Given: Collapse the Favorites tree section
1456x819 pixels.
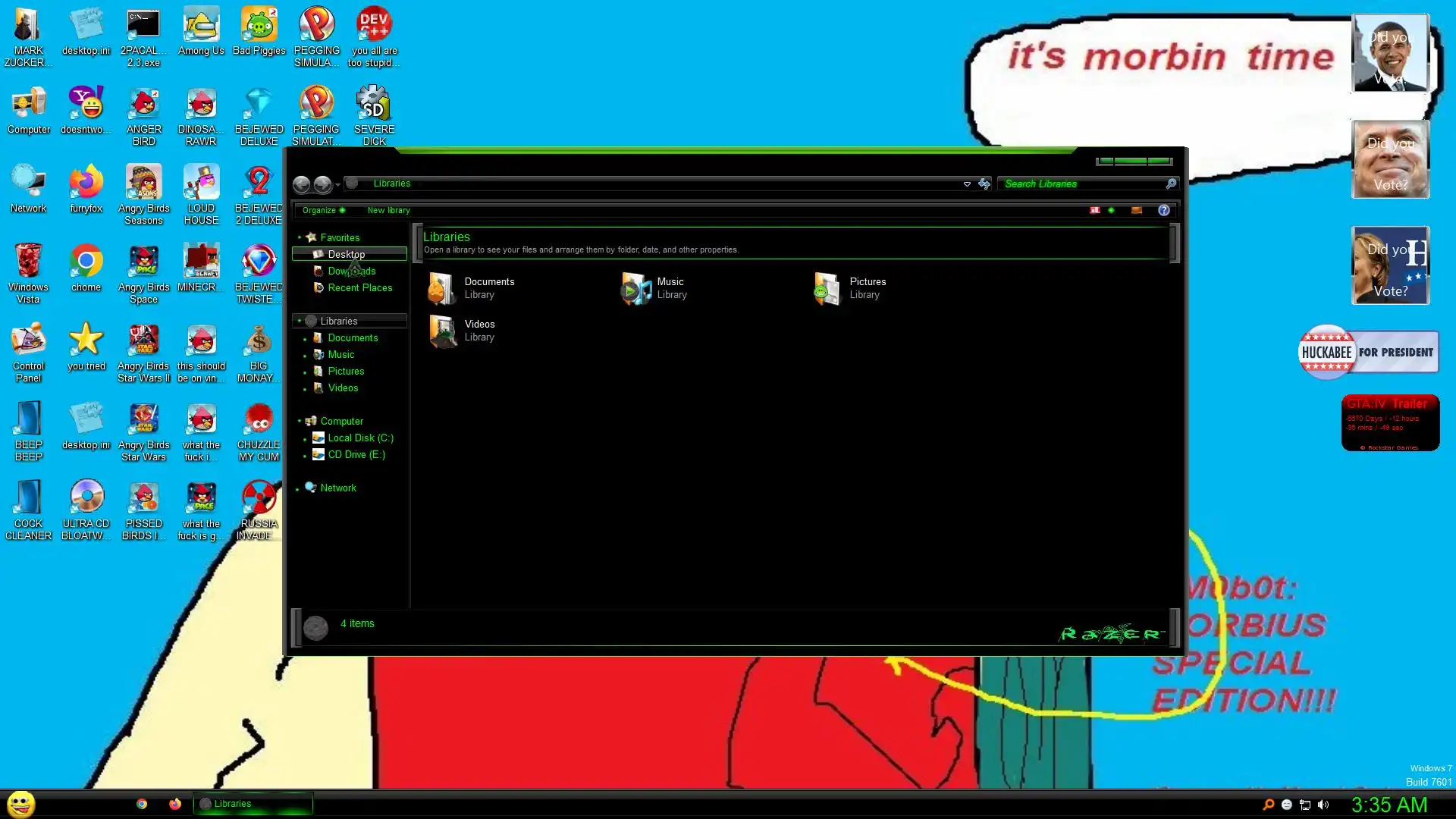Looking at the screenshot, I should pos(300,237).
